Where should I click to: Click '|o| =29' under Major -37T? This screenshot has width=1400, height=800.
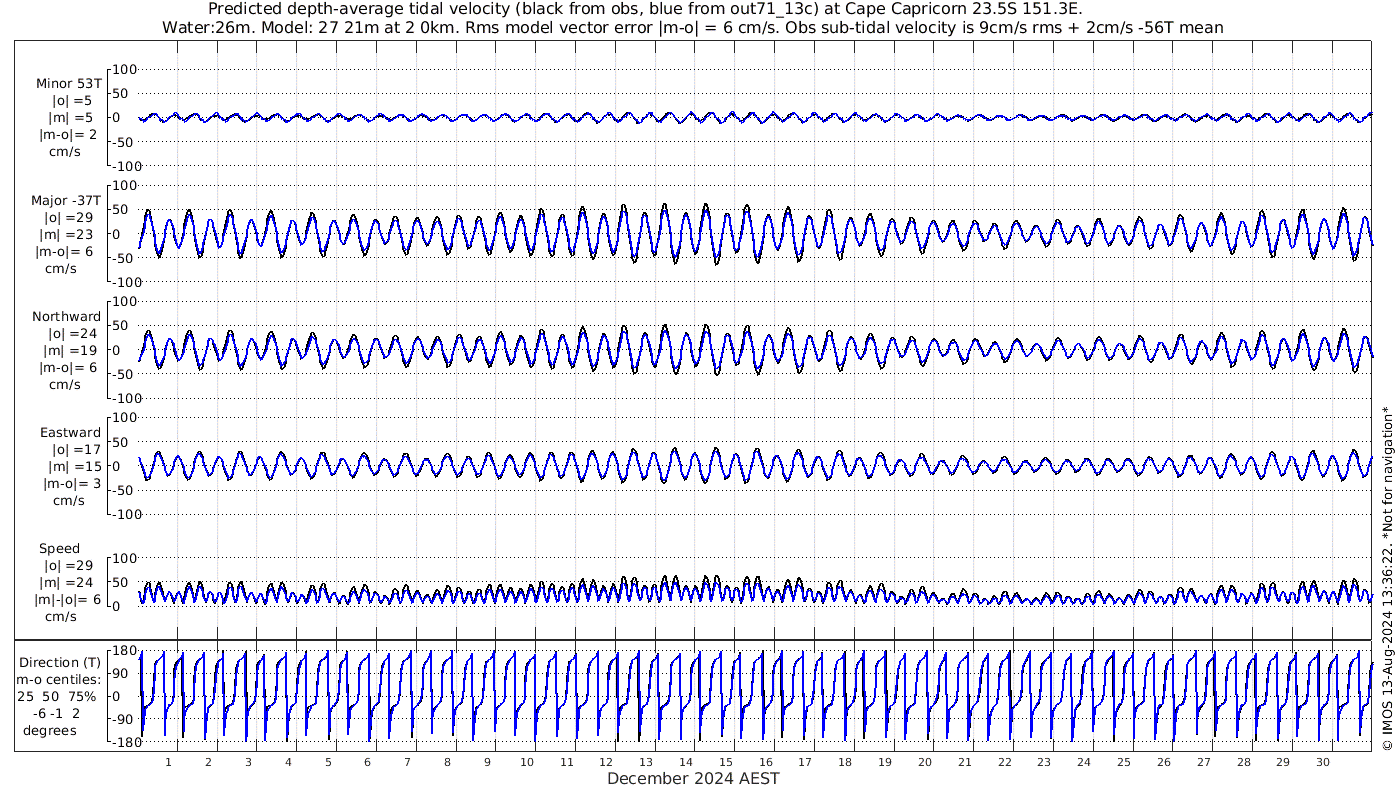tap(68, 218)
